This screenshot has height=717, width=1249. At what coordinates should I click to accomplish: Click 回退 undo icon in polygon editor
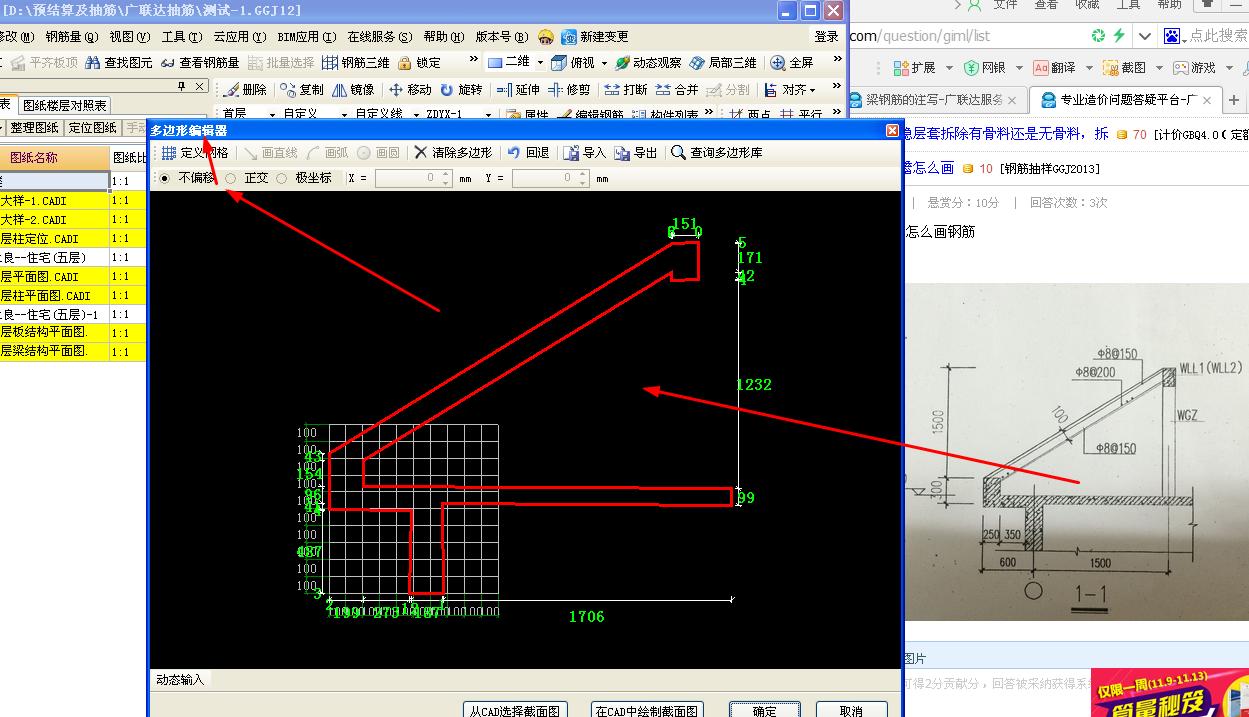(x=514, y=153)
